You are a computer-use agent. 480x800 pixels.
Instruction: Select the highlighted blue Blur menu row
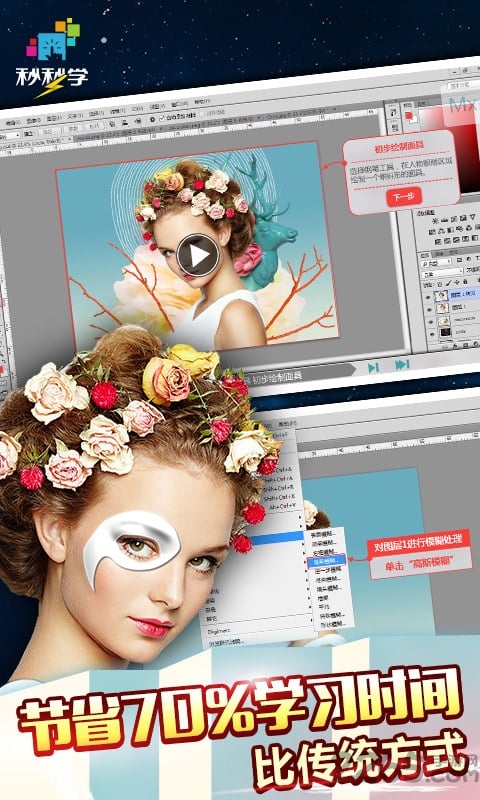click(277, 538)
